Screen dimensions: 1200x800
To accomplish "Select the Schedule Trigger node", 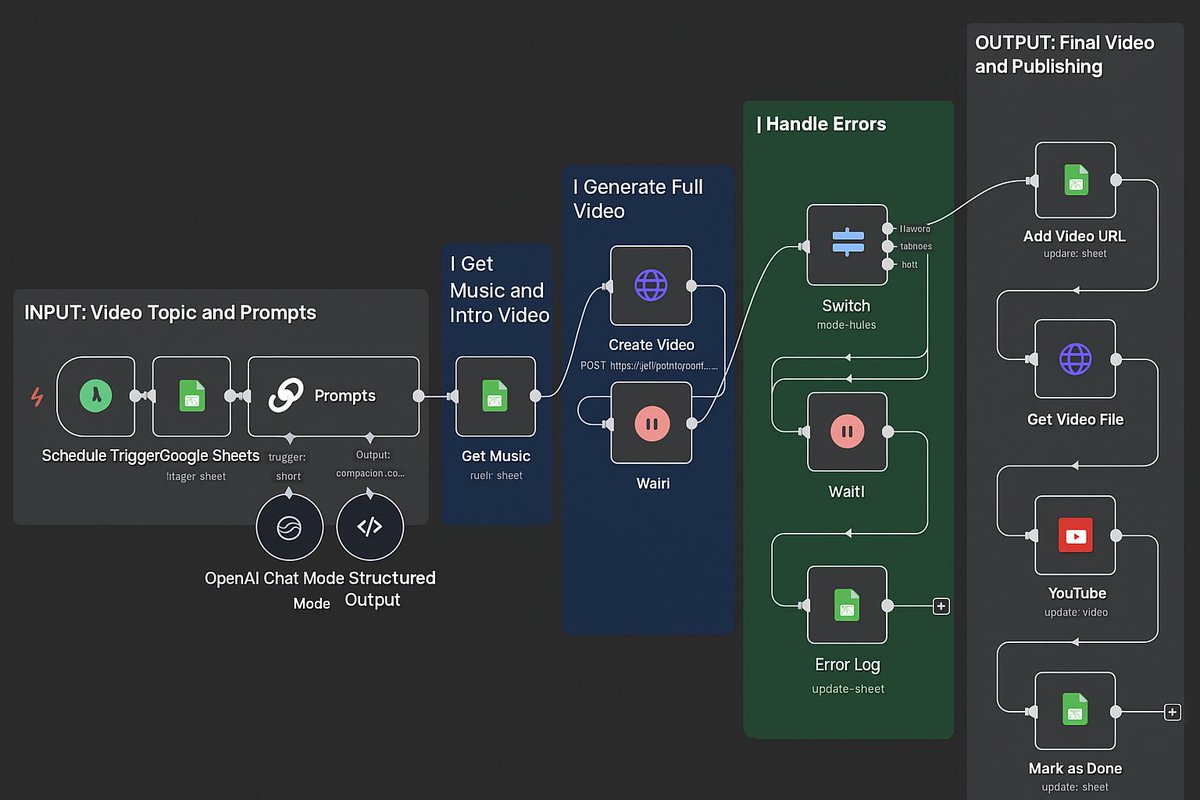I will [x=96, y=396].
